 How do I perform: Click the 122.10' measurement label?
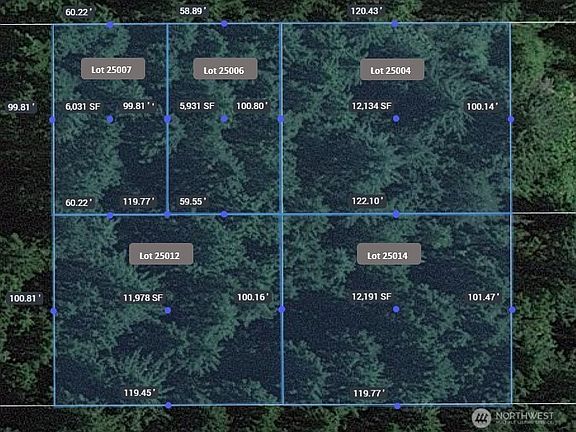[x=367, y=201]
